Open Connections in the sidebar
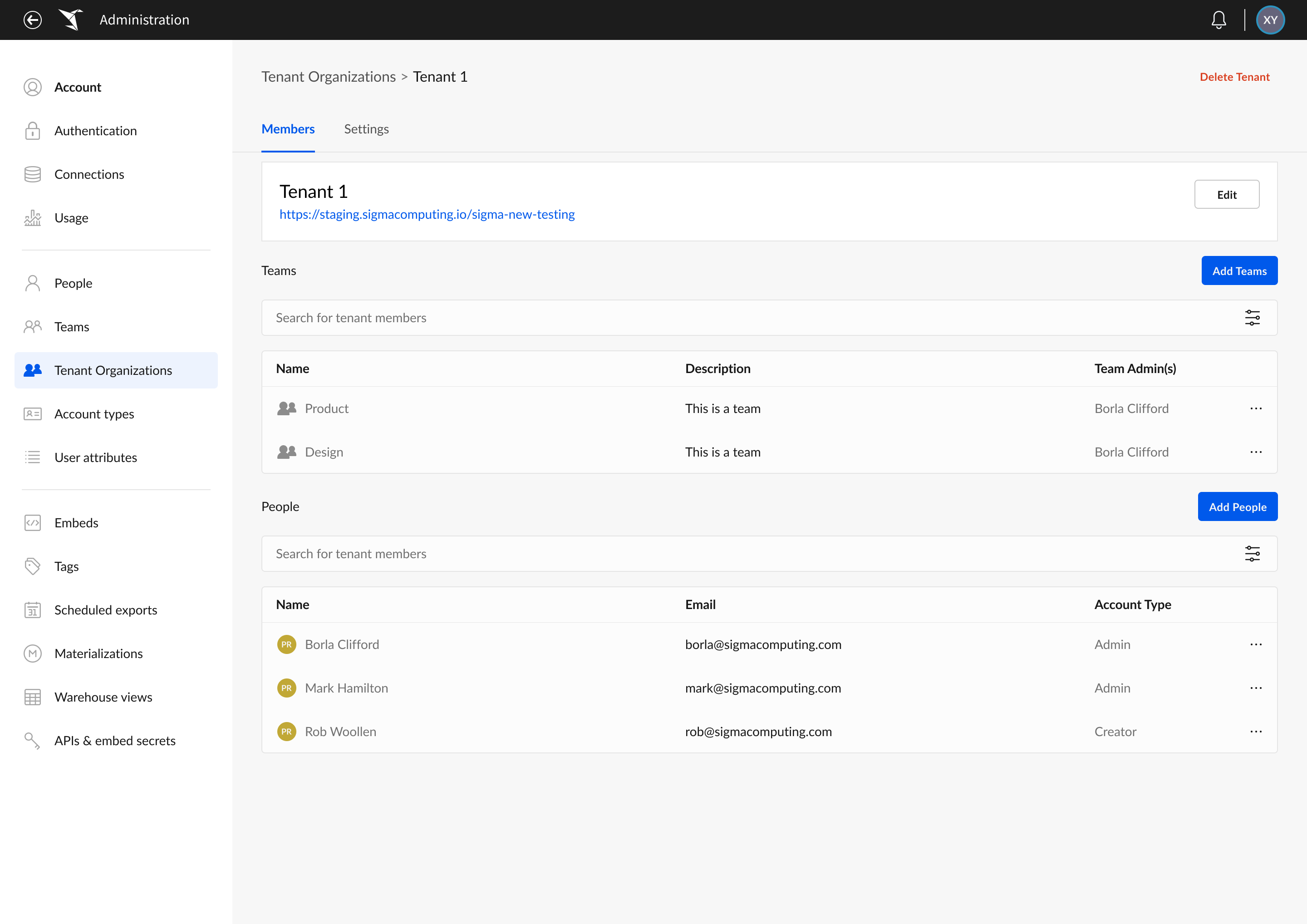 pos(89,174)
